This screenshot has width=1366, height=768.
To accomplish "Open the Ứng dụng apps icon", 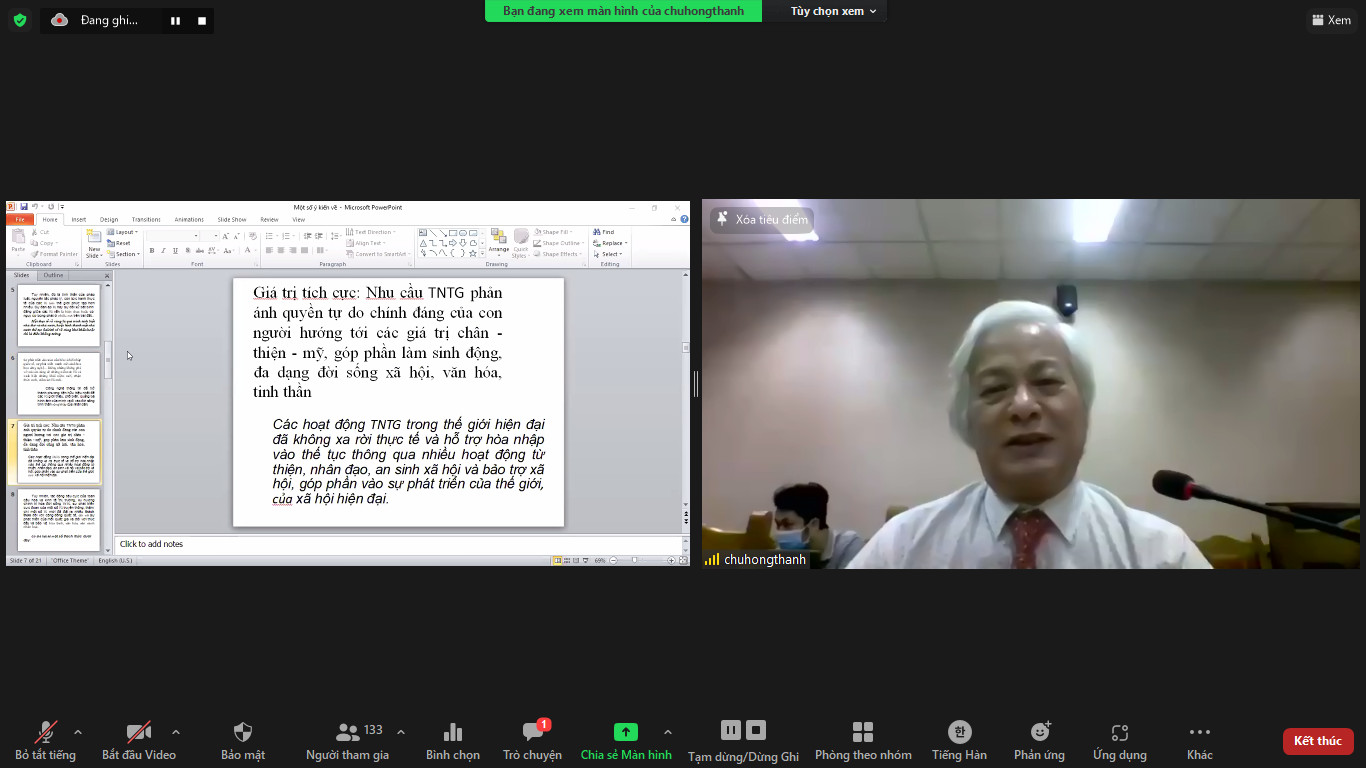I will click(1119, 732).
